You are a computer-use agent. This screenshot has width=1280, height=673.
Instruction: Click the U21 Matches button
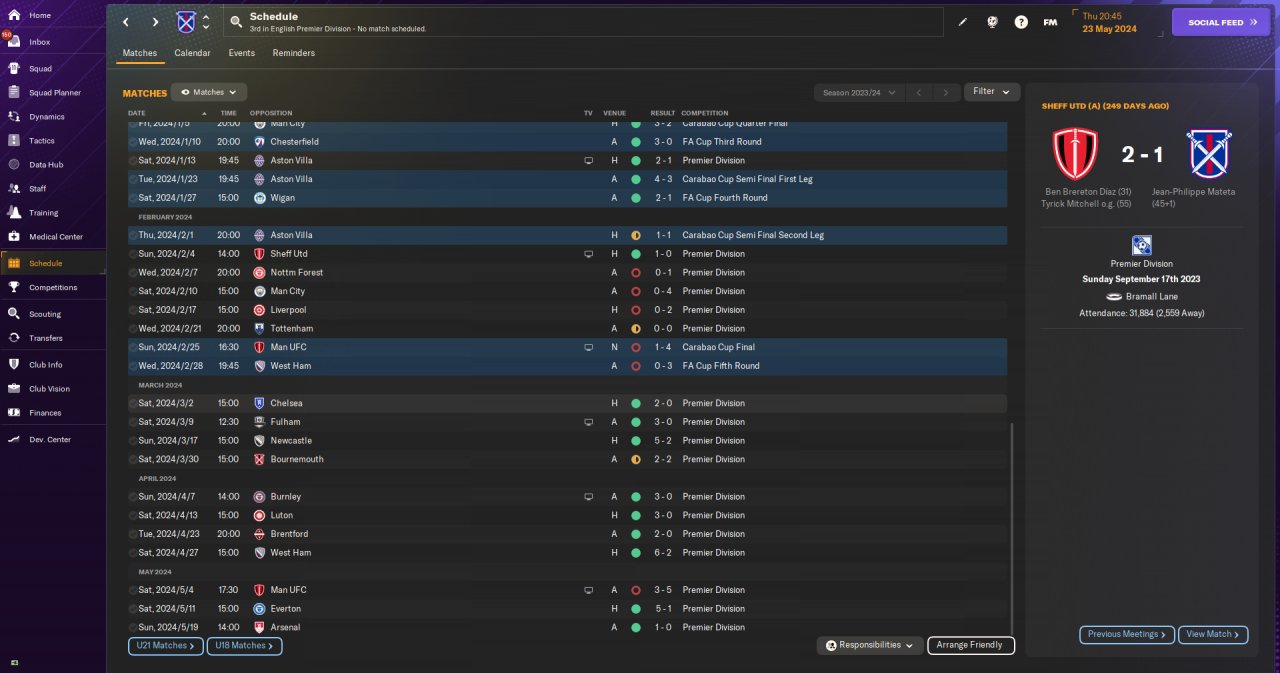(165, 646)
